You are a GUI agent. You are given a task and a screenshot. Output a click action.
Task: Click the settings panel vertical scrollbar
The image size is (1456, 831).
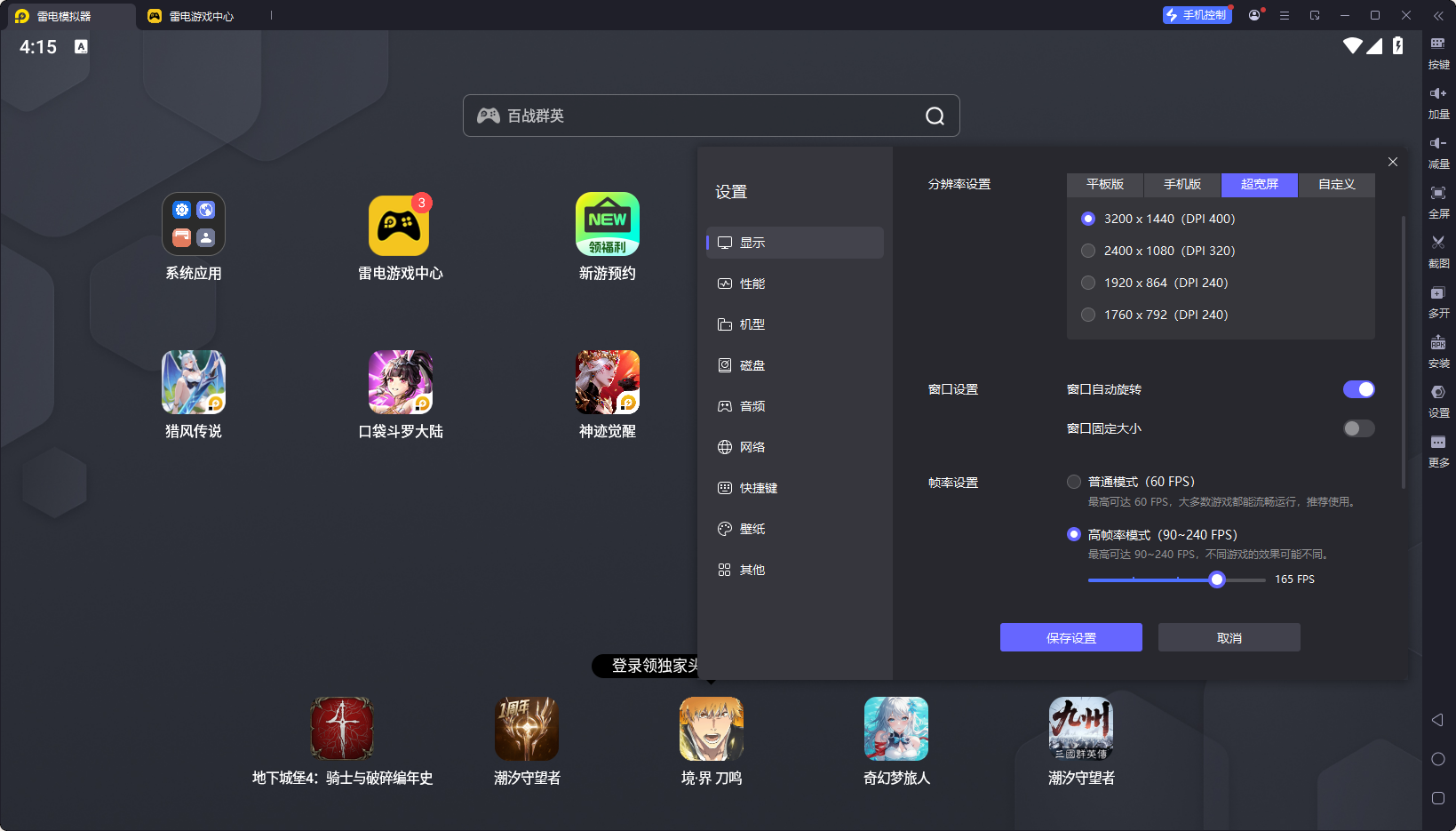pyautogui.click(x=1404, y=351)
